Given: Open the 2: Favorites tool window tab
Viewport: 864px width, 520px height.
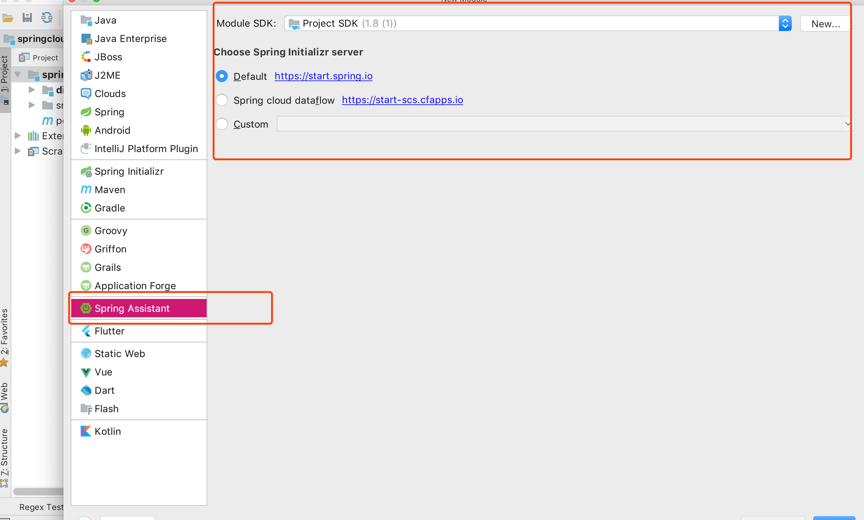Looking at the screenshot, I should (x=4, y=337).
